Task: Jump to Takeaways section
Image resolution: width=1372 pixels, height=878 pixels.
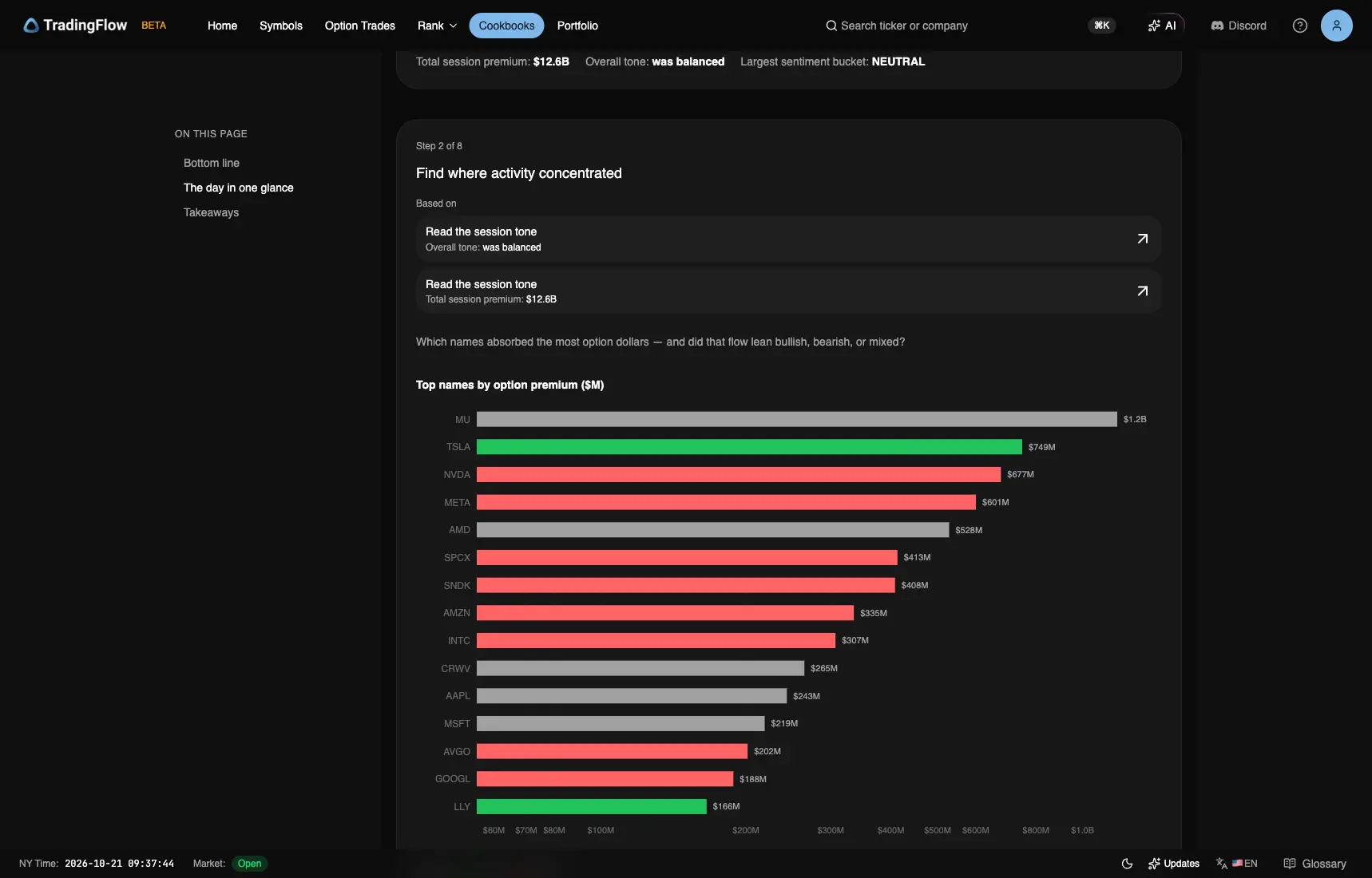Action: click(x=211, y=212)
